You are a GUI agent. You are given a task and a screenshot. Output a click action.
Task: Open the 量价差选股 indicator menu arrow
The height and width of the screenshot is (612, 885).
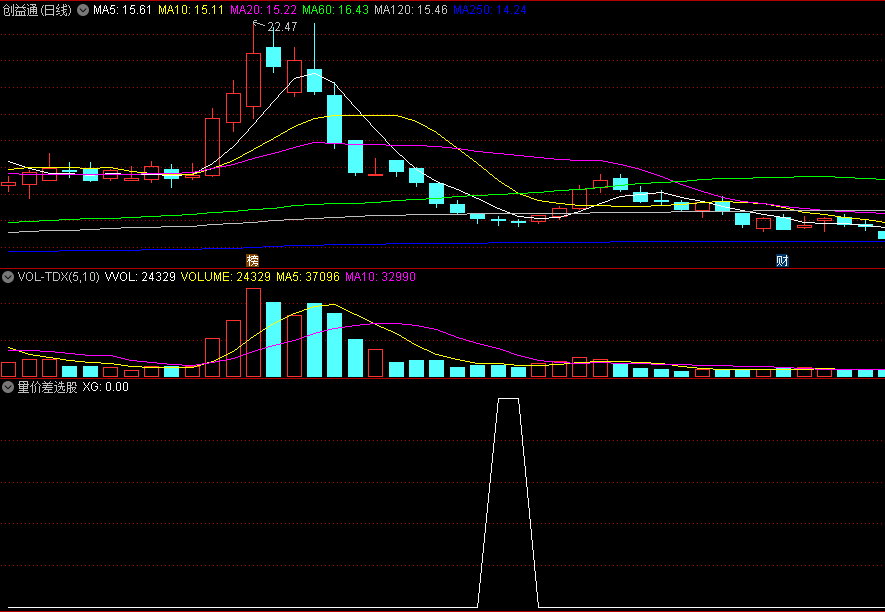coord(8,387)
